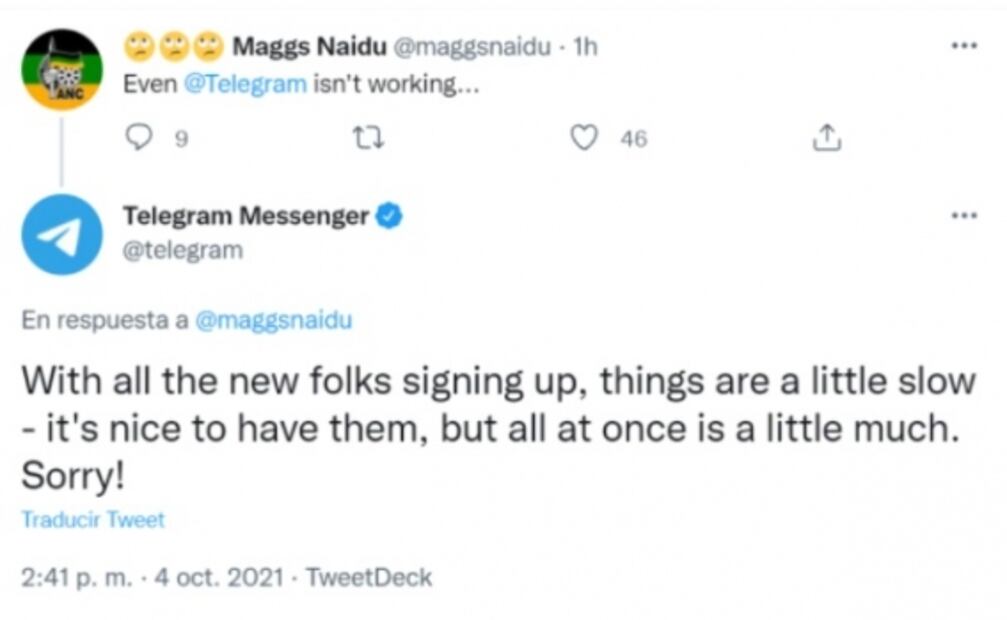
Task: Open the Telegram paper-plane avatar
Action: [62, 234]
